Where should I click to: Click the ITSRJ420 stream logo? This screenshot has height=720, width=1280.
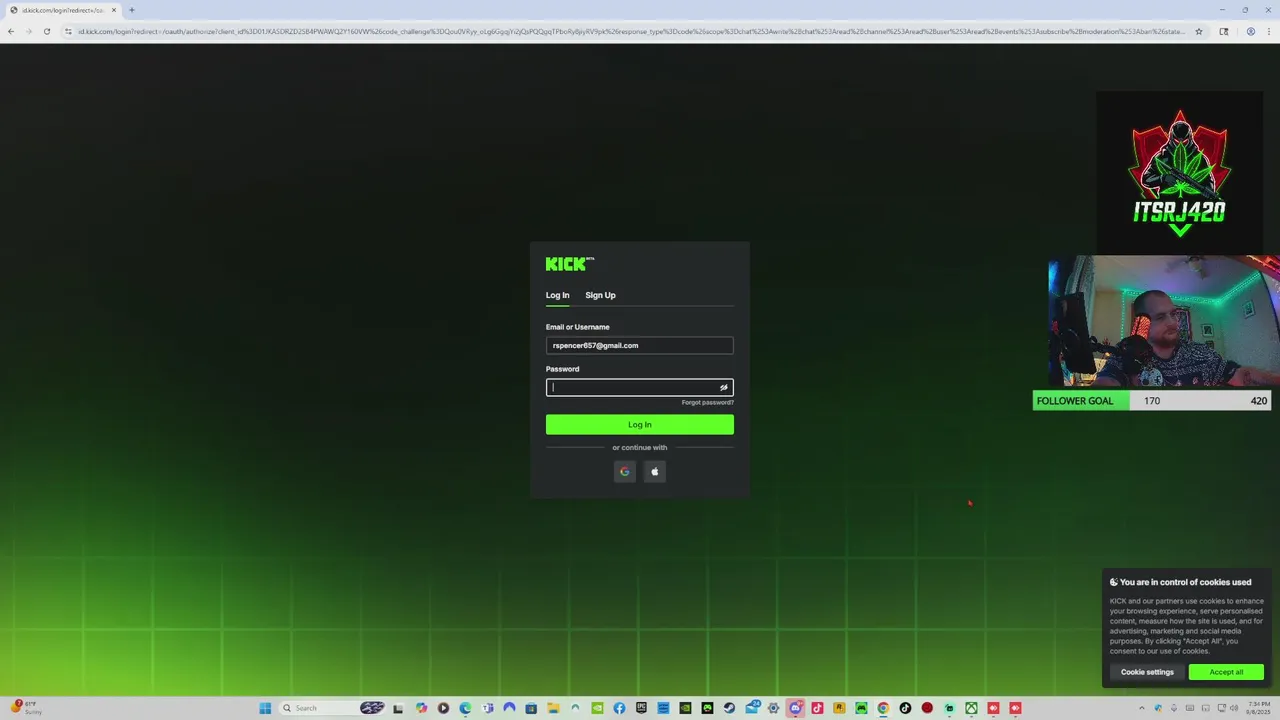click(x=1180, y=173)
